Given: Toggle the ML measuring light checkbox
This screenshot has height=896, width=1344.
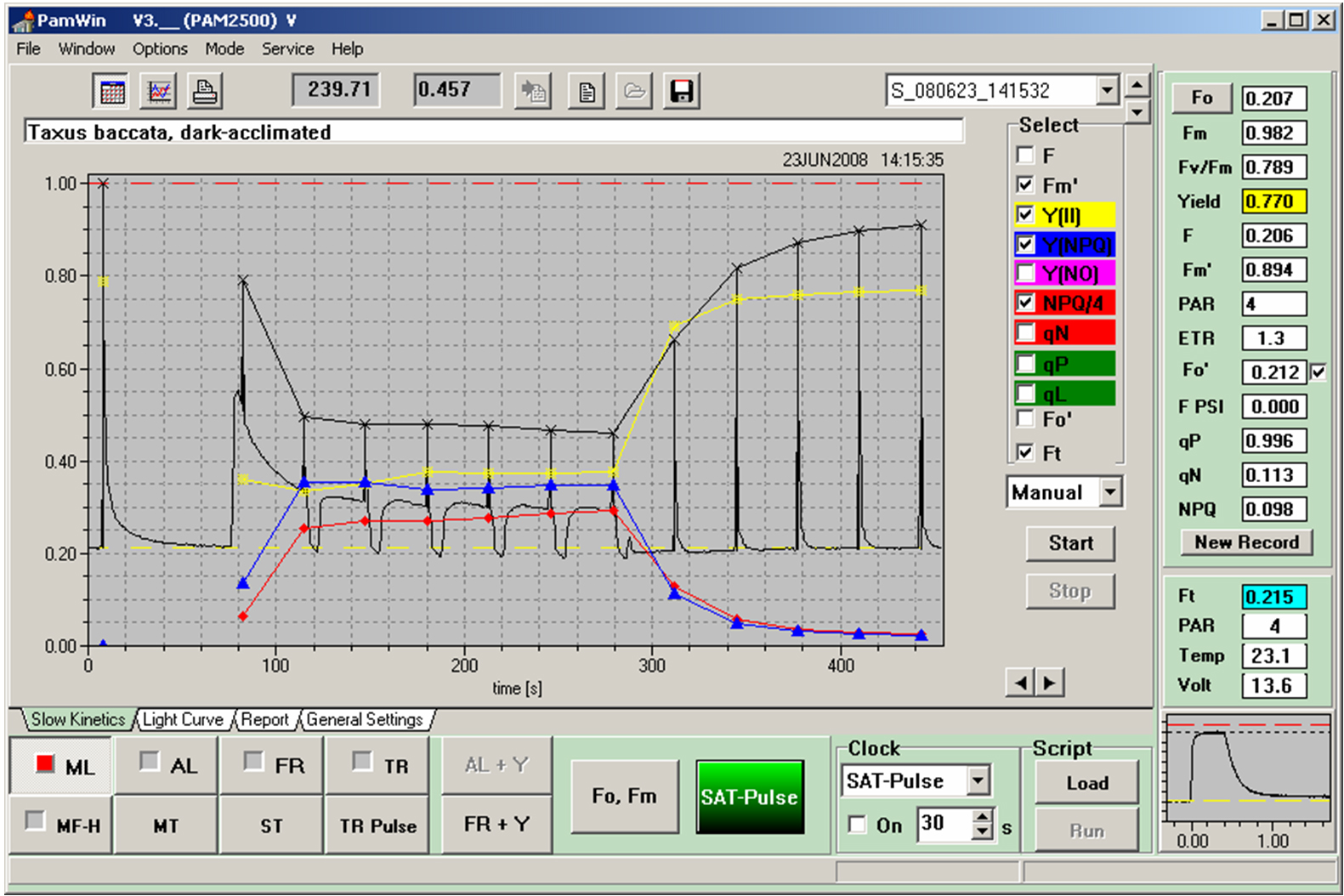Looking at the screenshot, I should (45, 764).
